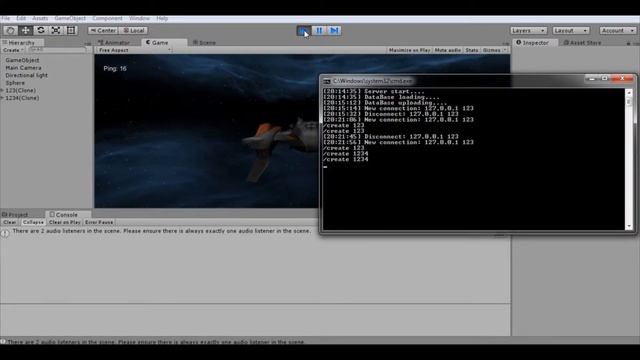Select 1234(Clone) in Hierarchy
Image resolution: width=640 pixels, height=360 pixels.
pyautogui.click(x=22, y=98)
